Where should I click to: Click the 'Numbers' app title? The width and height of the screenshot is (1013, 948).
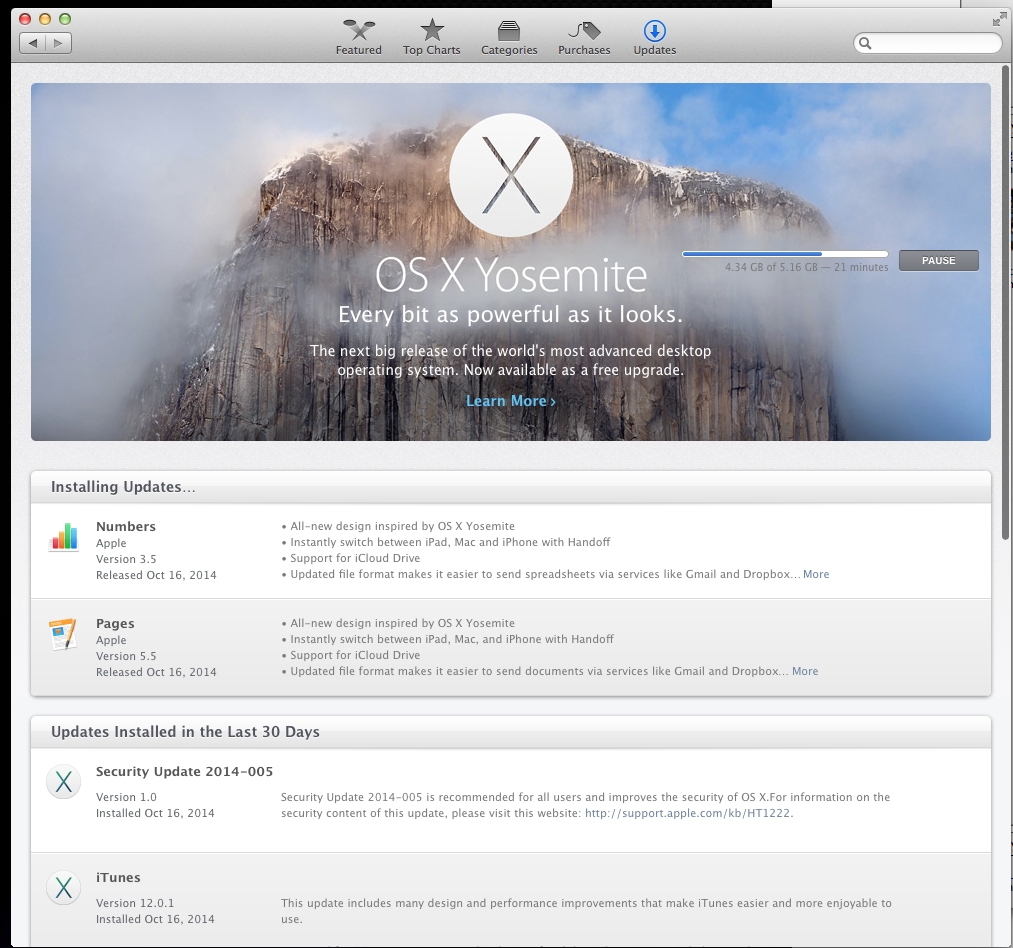pos(126,526)
